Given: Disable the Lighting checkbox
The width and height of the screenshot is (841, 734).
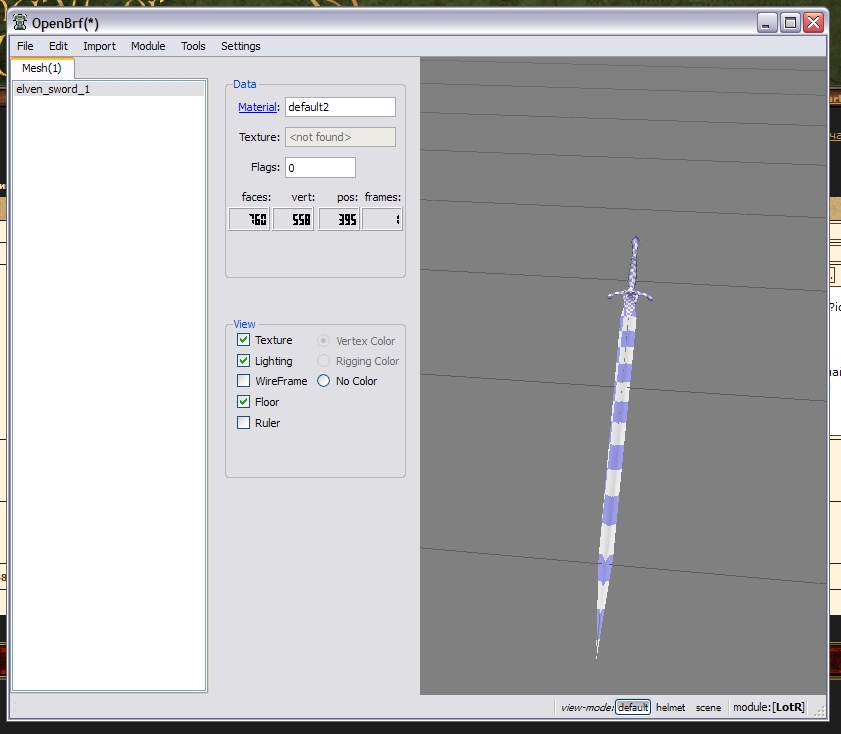Looking at the screenshot, I should click(x=244, y=361).
